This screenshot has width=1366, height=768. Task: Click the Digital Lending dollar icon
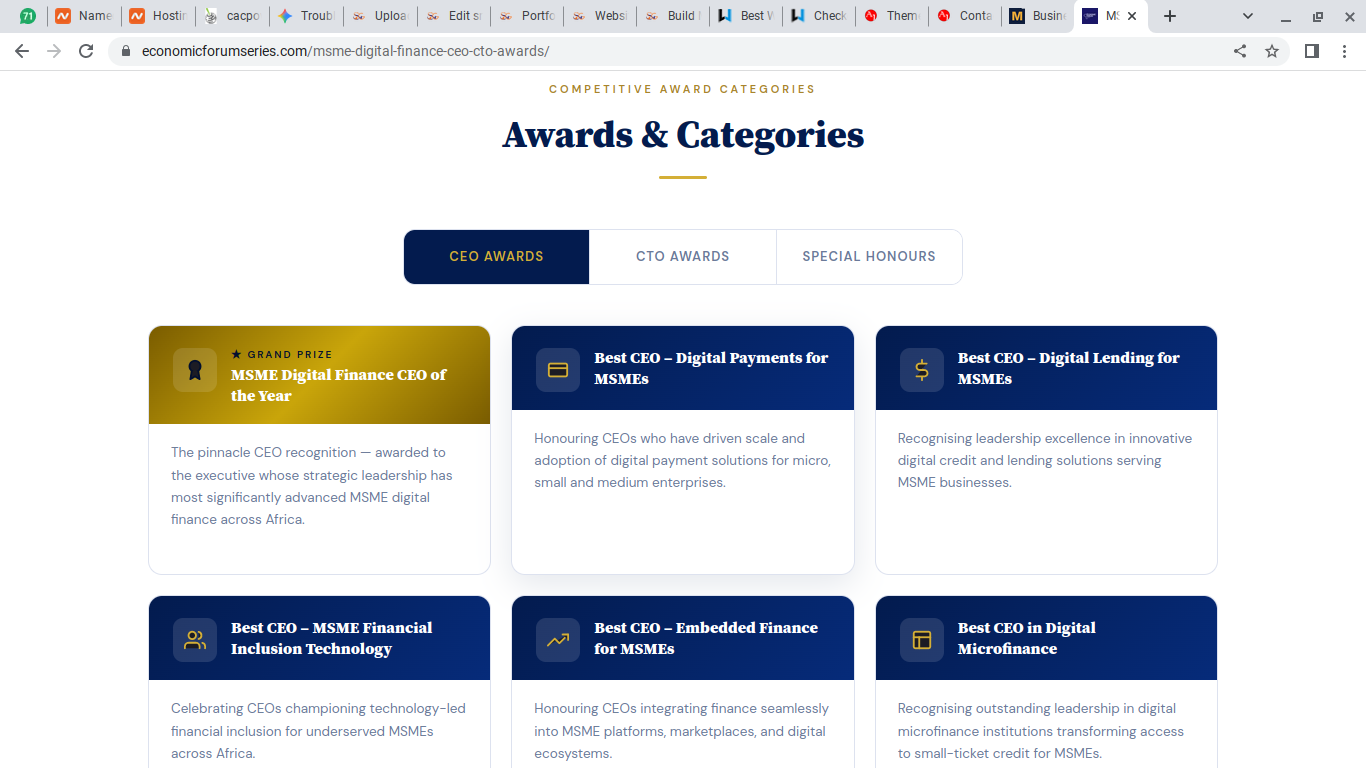[x=922, y=370]
